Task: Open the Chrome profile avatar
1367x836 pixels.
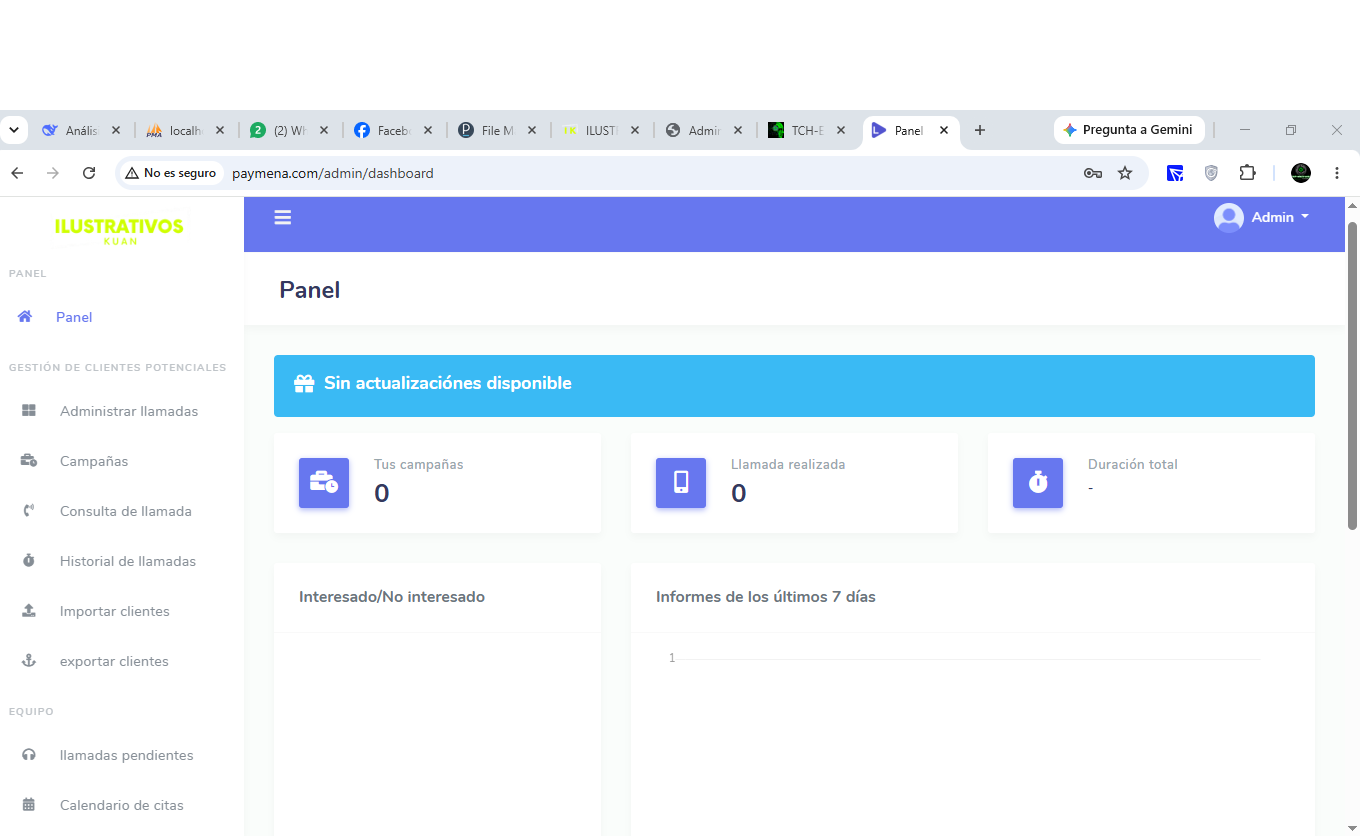Action: [x=1301, y=173]
